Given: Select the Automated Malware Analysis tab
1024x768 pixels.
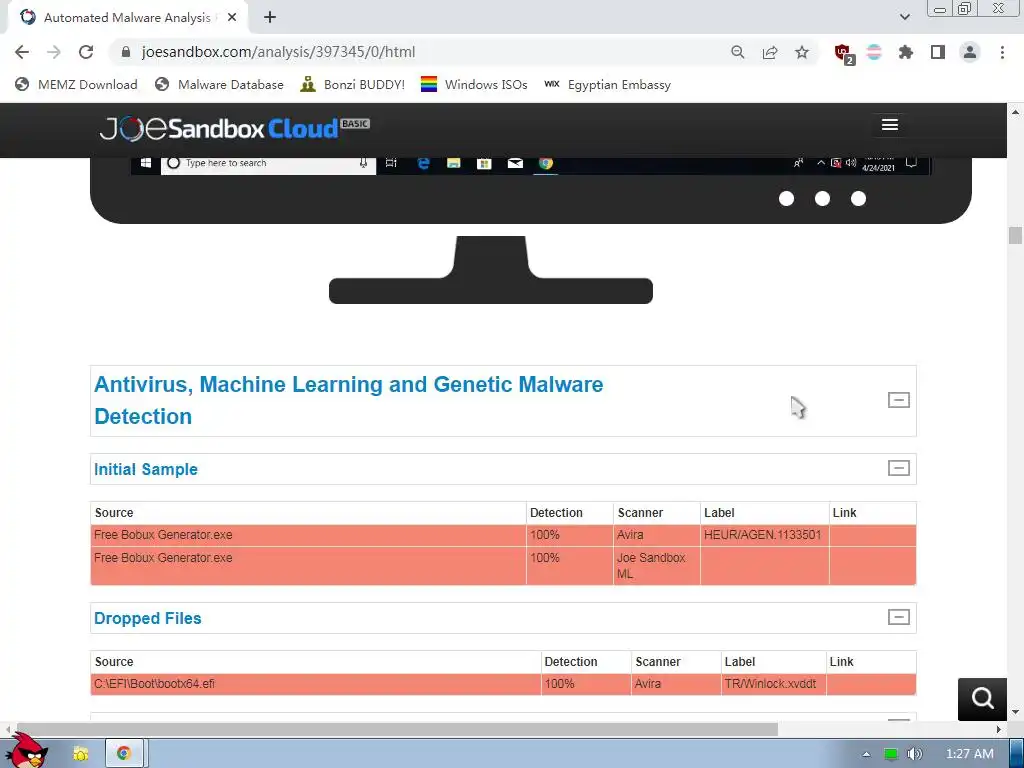Looking at the screenshot, I should [x=127, y=18].
